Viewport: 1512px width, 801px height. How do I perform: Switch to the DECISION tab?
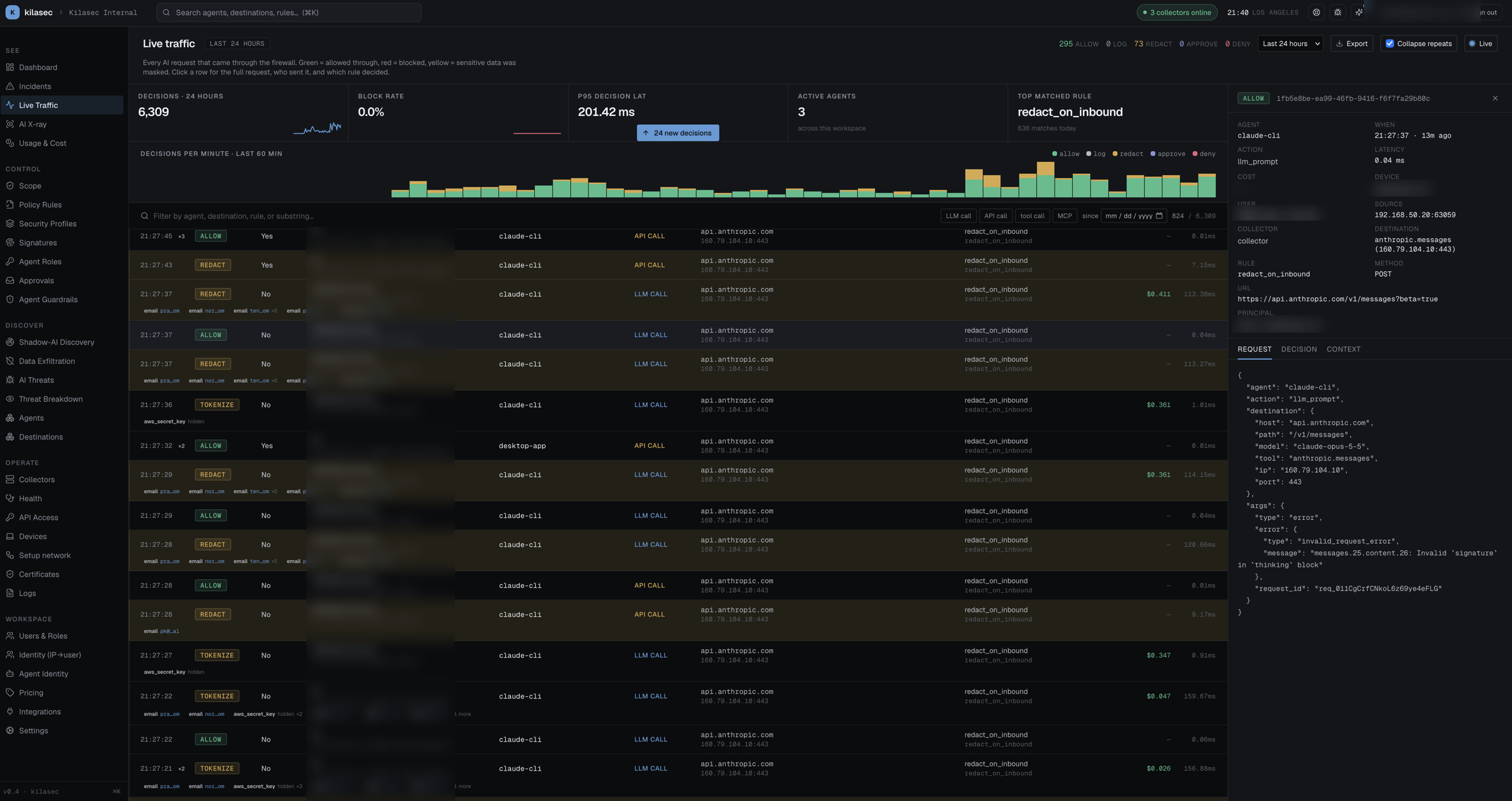(x=1298, y=349)
